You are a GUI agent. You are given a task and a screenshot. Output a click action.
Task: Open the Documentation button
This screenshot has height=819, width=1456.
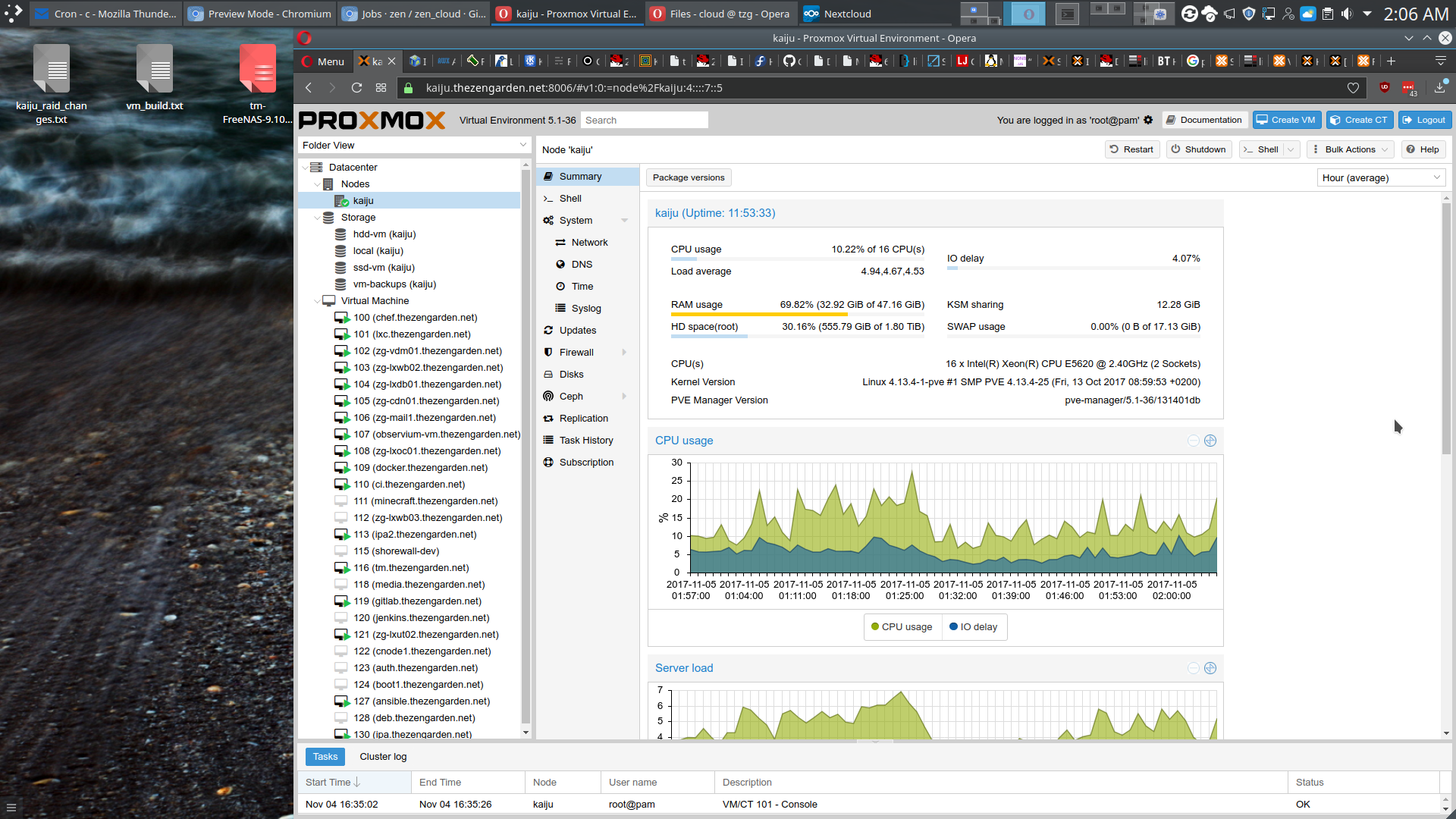pos(1204,121)
